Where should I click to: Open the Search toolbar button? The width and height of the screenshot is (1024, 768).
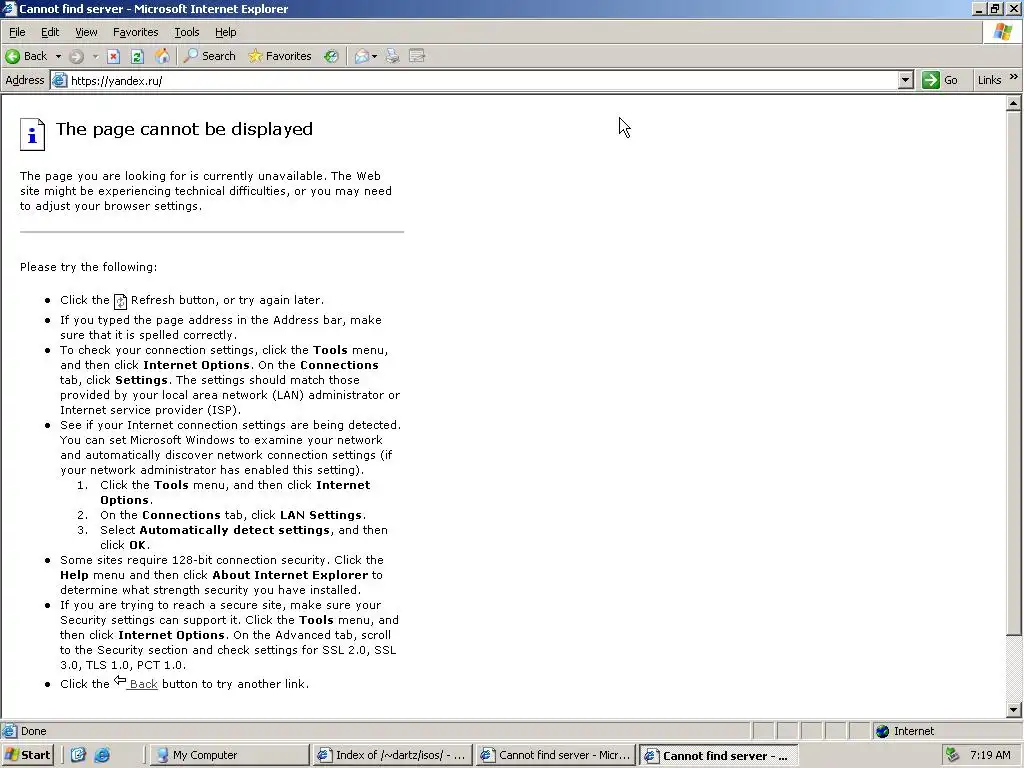tap(210, 56)
